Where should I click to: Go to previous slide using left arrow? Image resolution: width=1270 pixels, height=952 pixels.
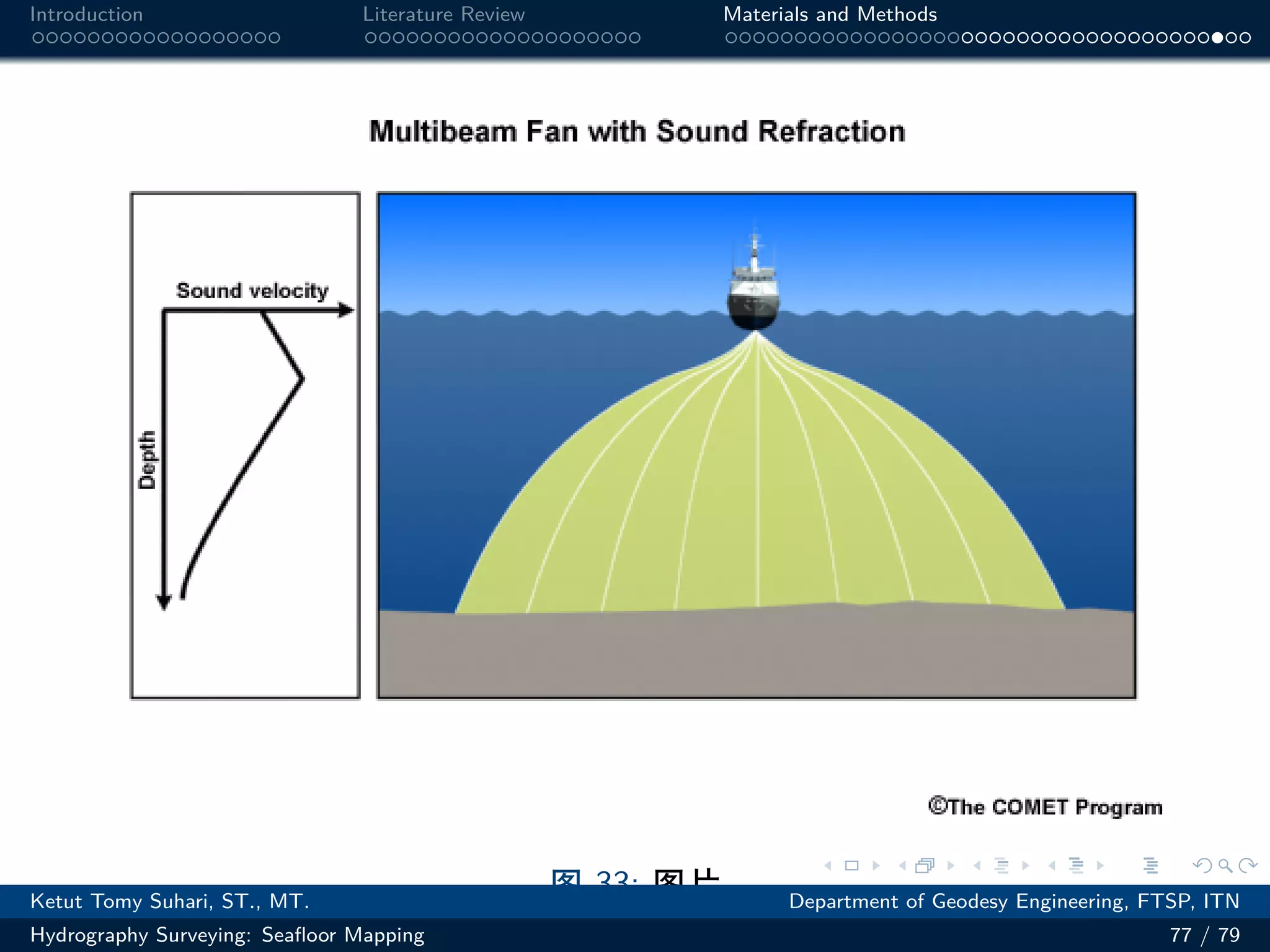point(828,866)
